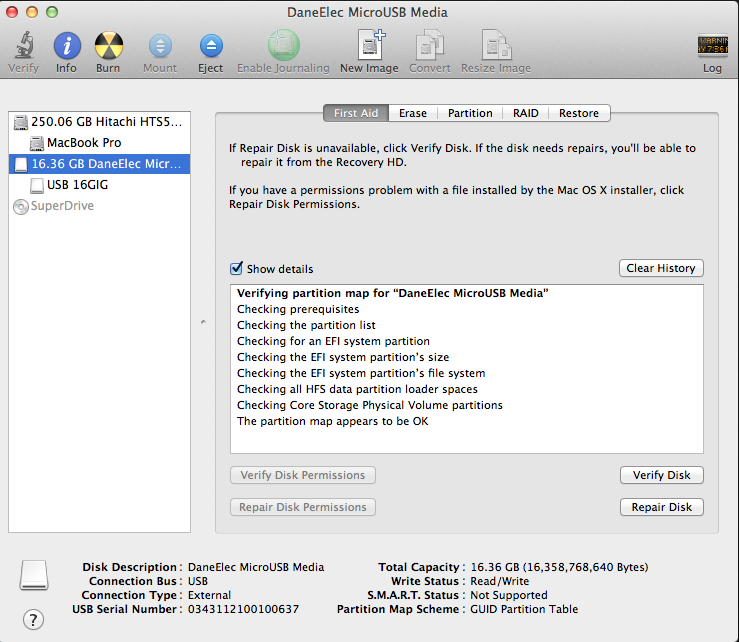Open the RAID tab
Screen dimensions: 739x642
click(x=526, y=113)
